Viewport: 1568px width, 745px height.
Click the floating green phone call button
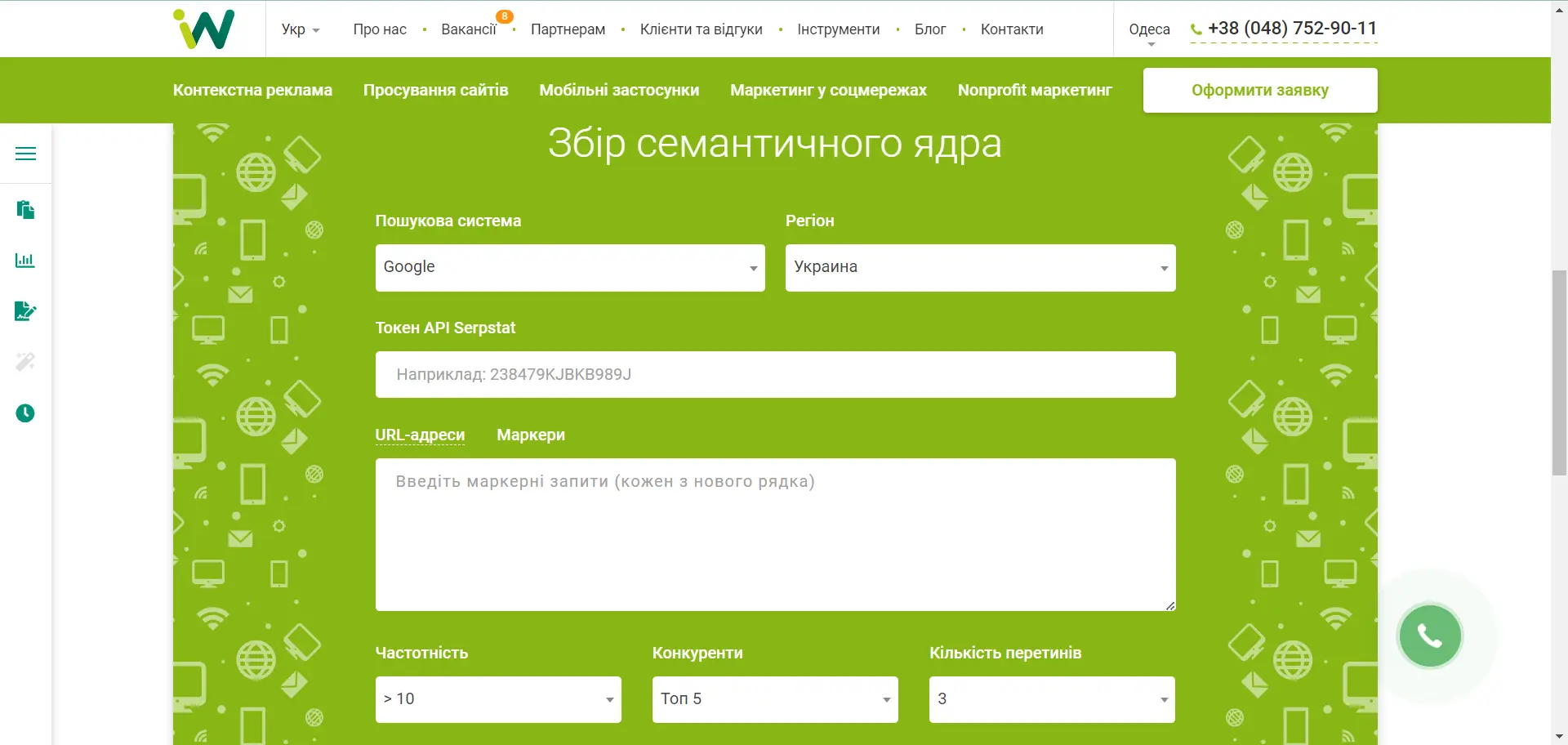pos(1430,636)
